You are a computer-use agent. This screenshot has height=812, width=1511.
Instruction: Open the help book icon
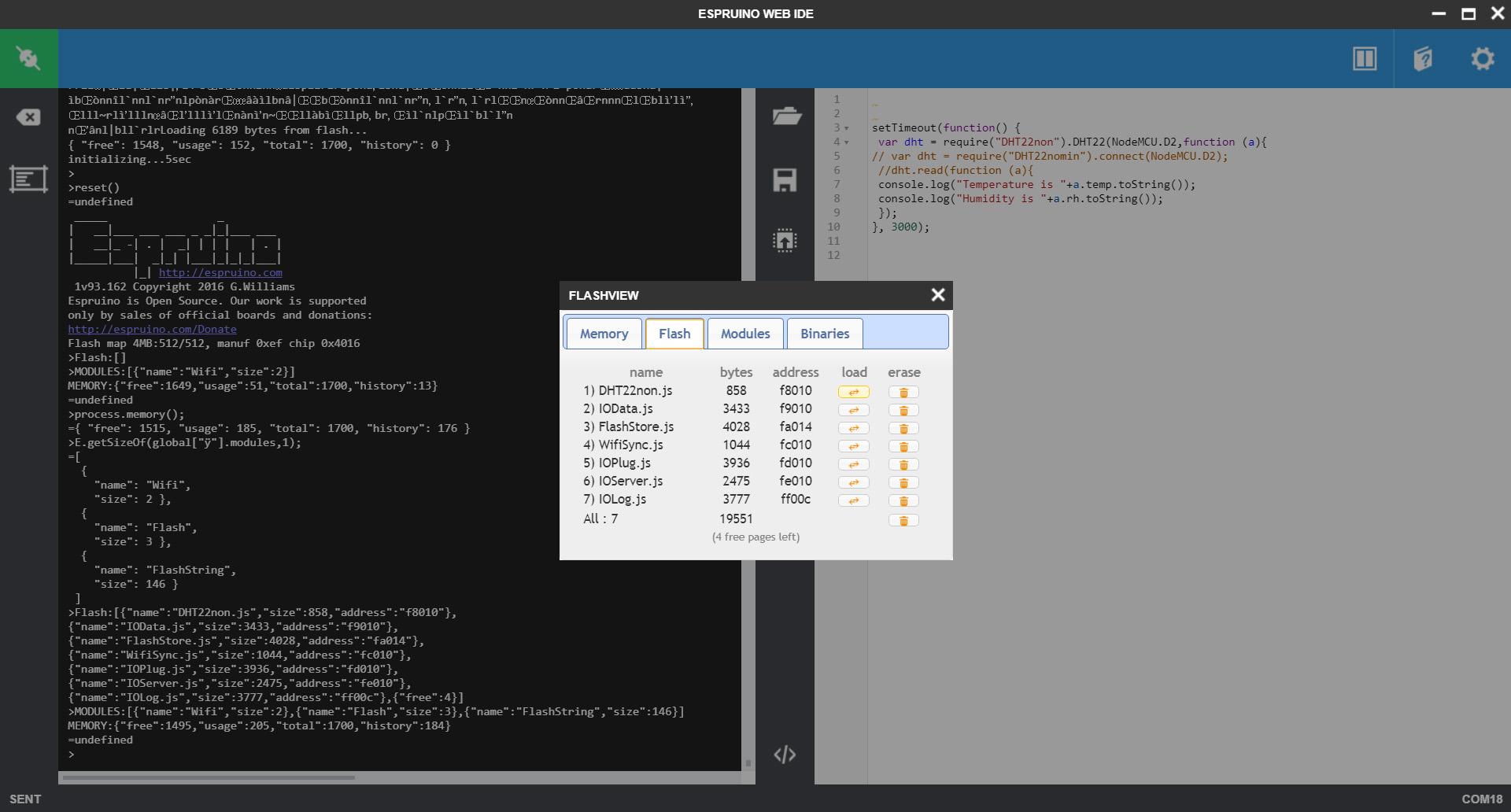[x=1422, y=58]
